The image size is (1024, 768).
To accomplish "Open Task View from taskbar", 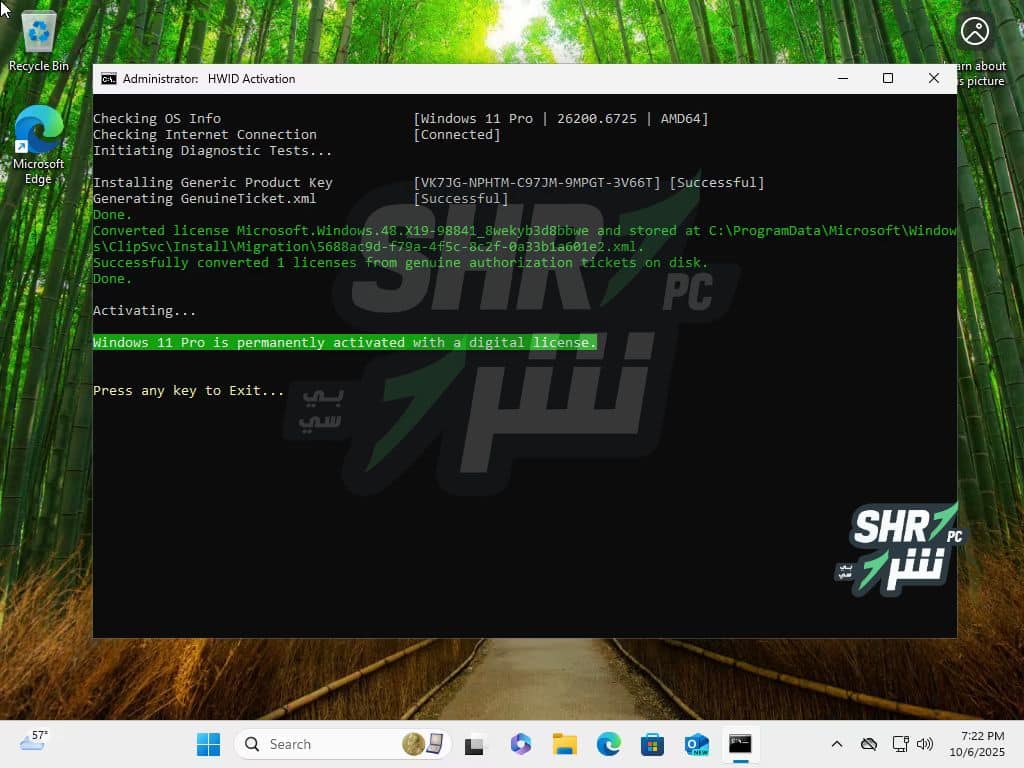I will coord(474,744).
